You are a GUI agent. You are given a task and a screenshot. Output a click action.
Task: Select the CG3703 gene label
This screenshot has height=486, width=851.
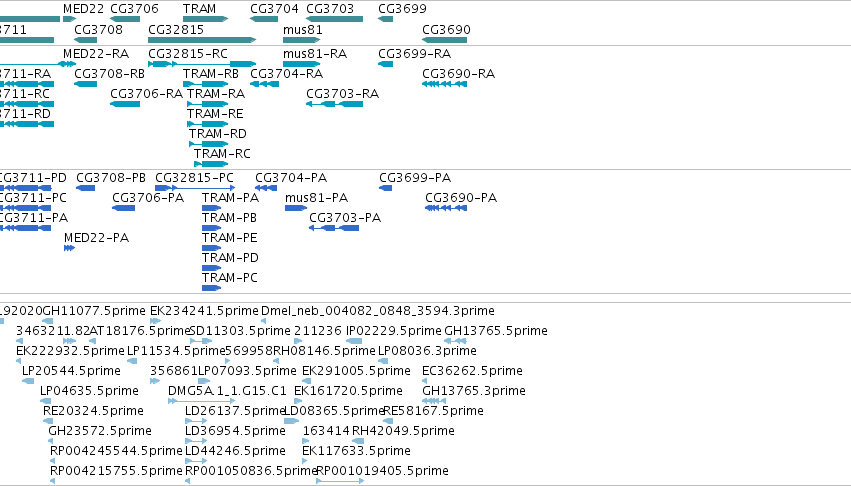tap(330, 9)
